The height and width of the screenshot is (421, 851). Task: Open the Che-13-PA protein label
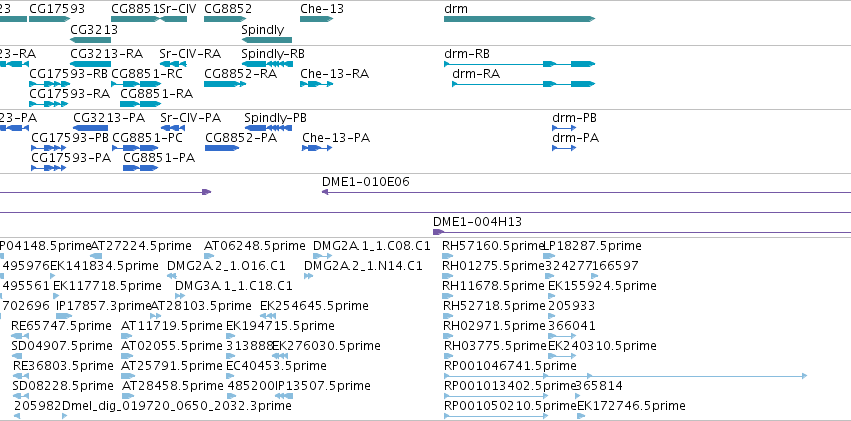(x=336, y=138)
